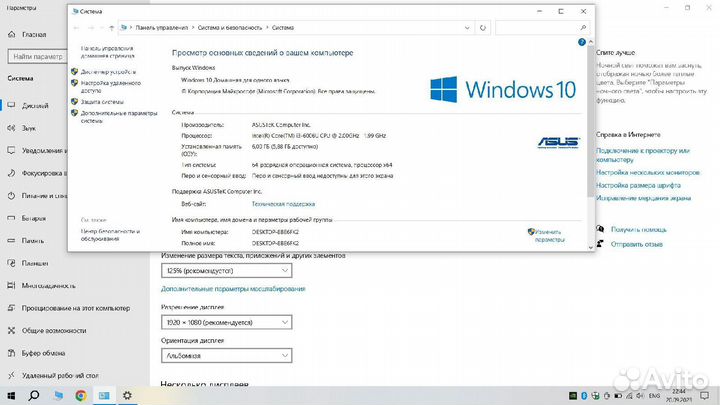
Task: Open taskbar search magnifier
Action: pyautogui.click(x=34, y=395)
